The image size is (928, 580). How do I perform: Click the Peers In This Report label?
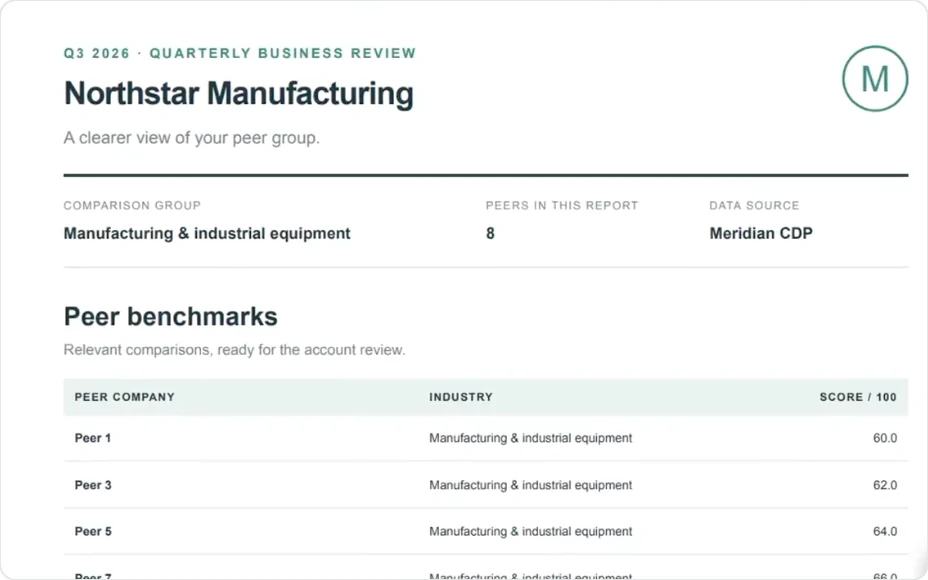tap(562, 205)
